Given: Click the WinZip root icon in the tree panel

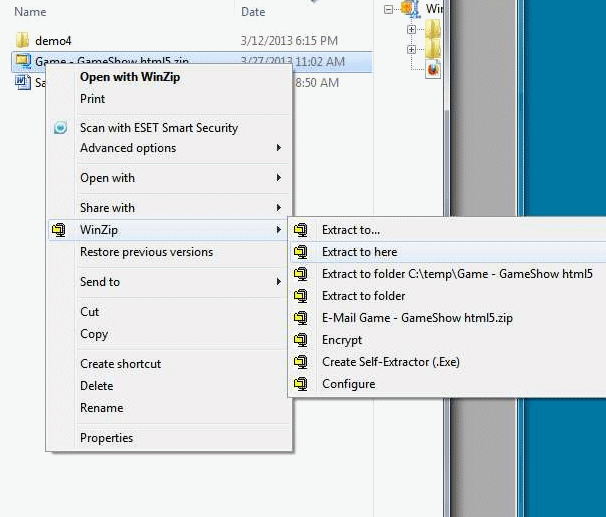Looking at the screenshot, I should pyautogui.click(x=411, y=9).
